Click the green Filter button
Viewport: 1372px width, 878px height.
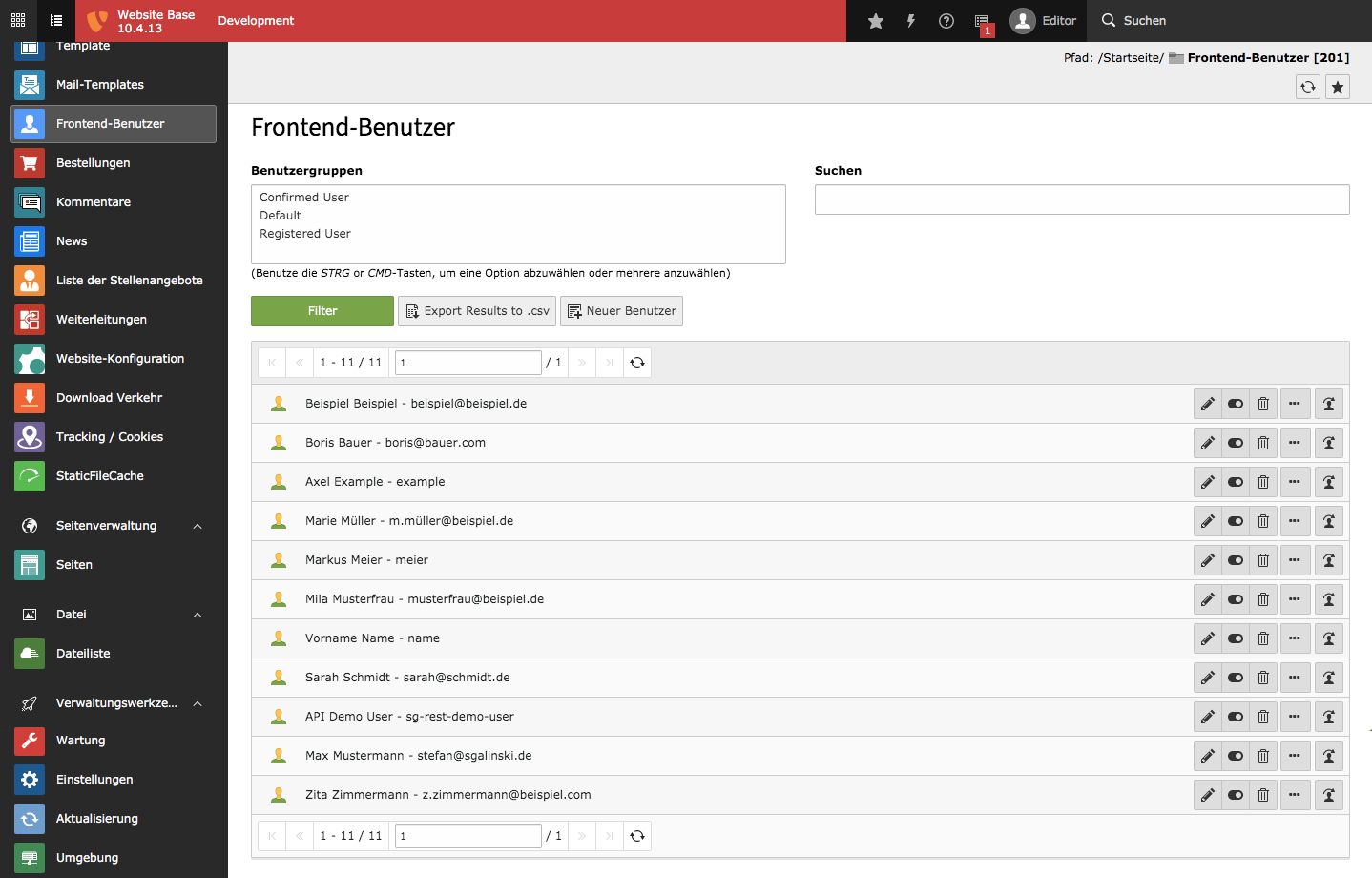coord(322,311)
